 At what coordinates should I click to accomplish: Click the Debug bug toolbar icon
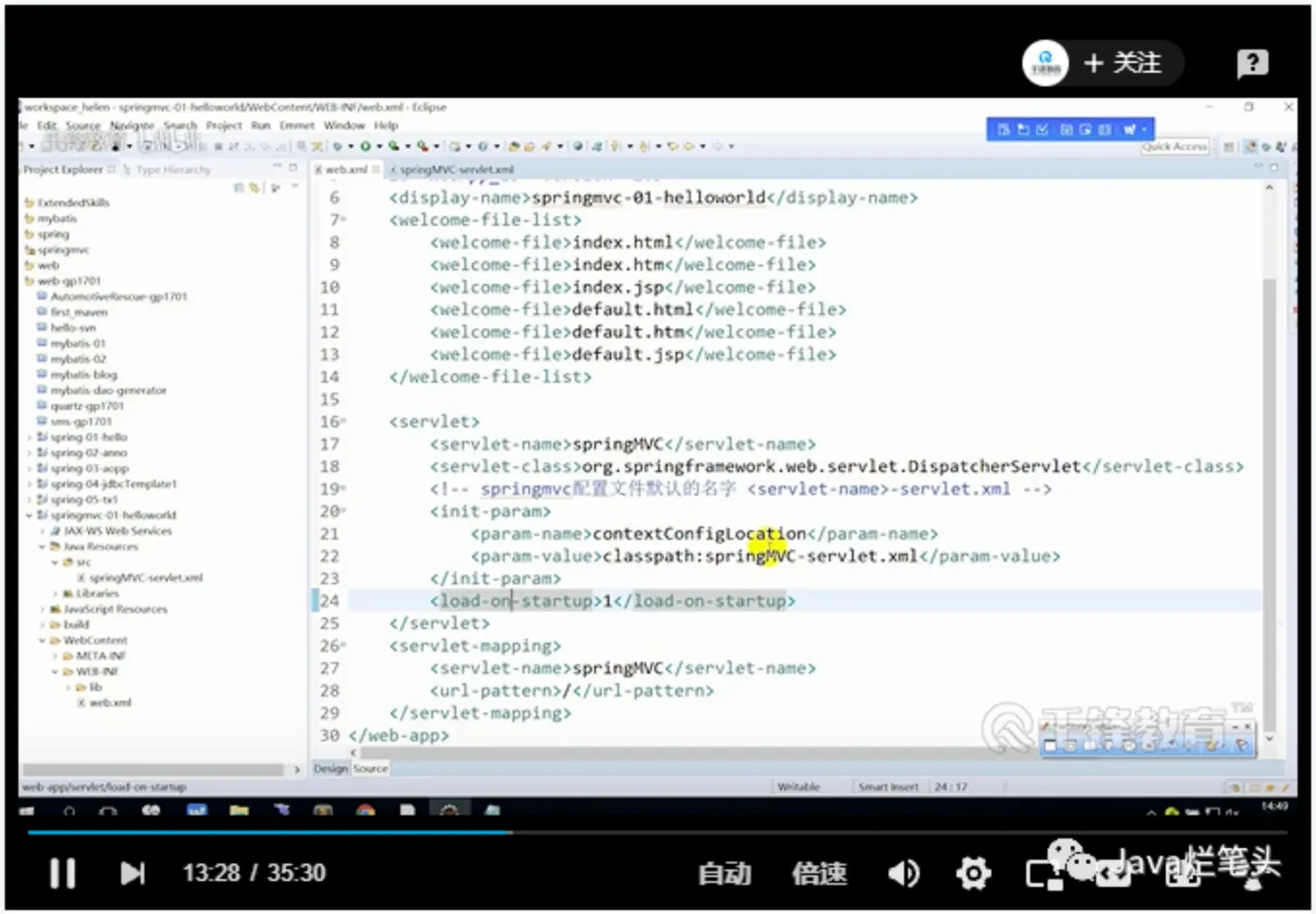tap(338, 146)
